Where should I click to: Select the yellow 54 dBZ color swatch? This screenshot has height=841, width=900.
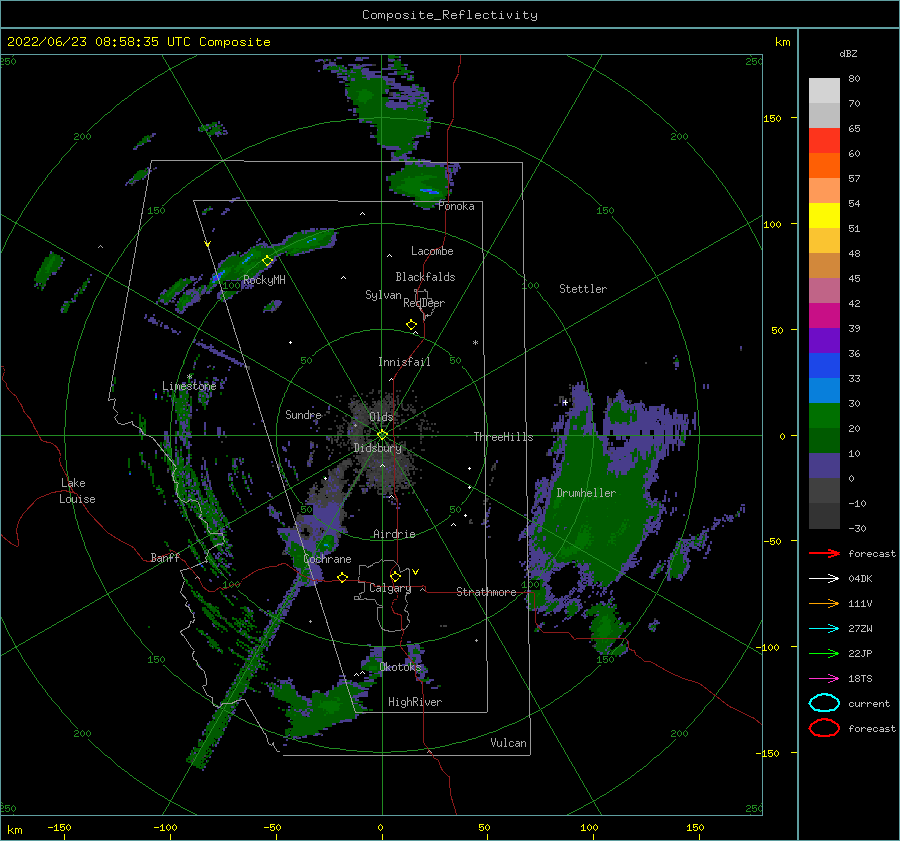[x=824, y=215]
